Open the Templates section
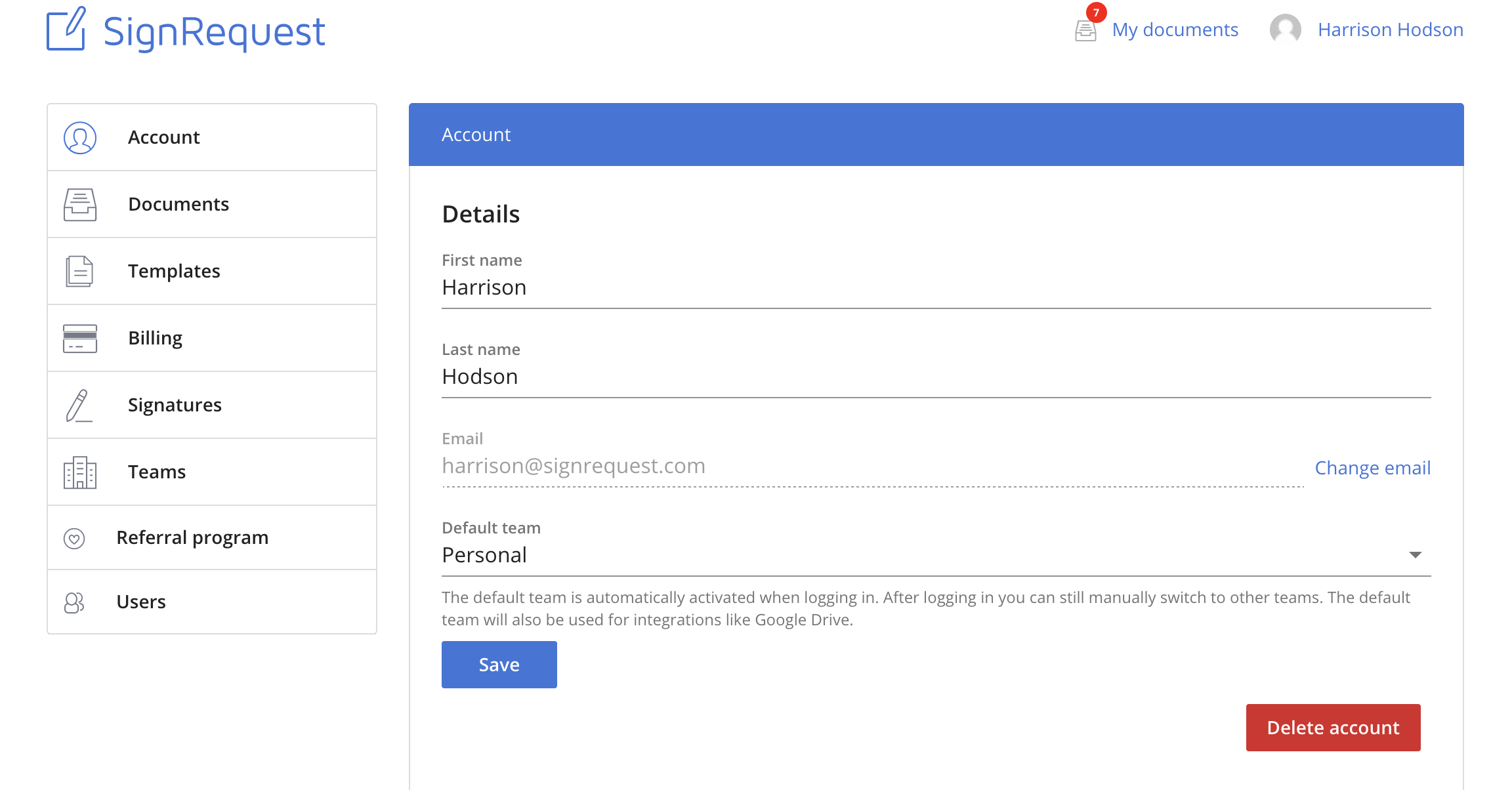Viewport: 1512px width, 790px height. tap(212, 271)
